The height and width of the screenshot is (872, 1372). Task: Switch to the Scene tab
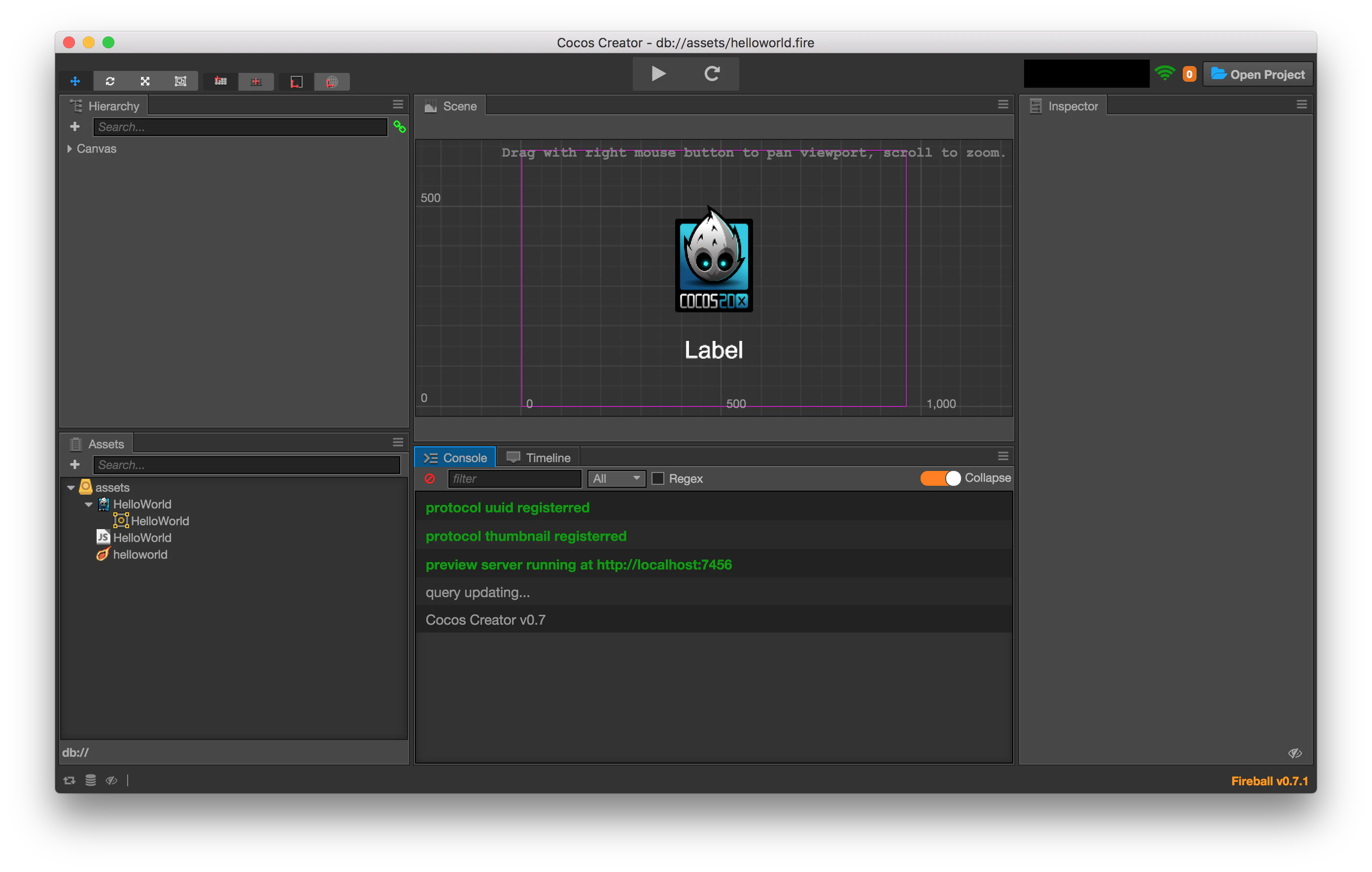[x=451, y=106]
